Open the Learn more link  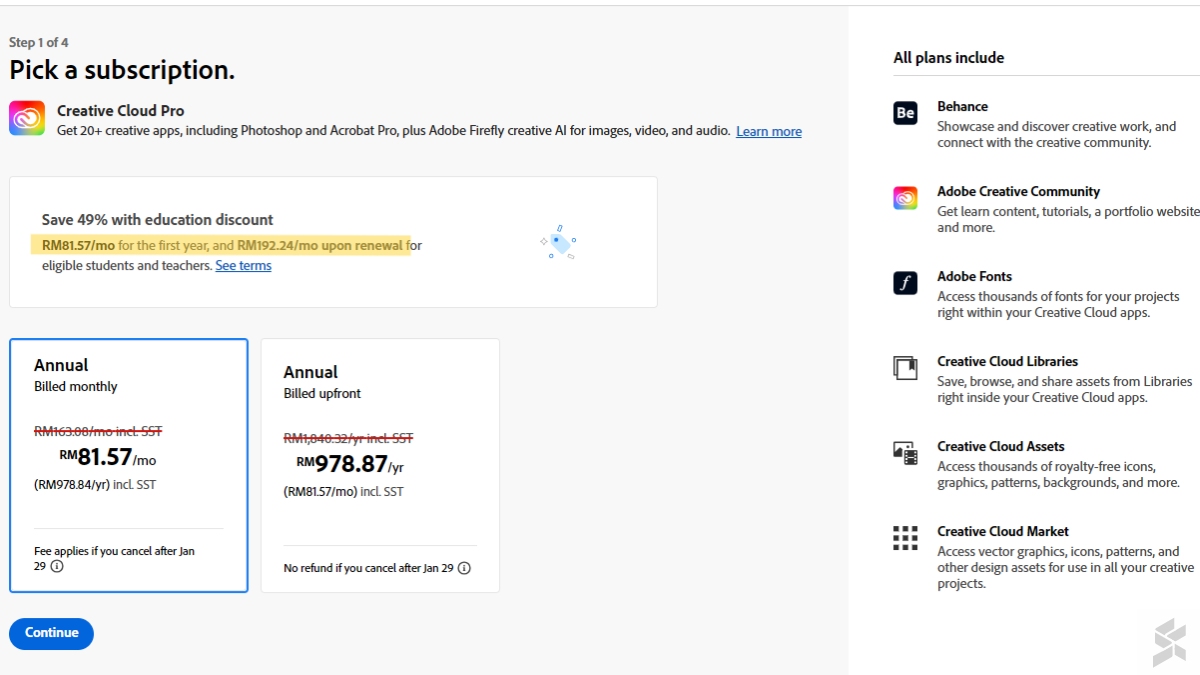768,131
